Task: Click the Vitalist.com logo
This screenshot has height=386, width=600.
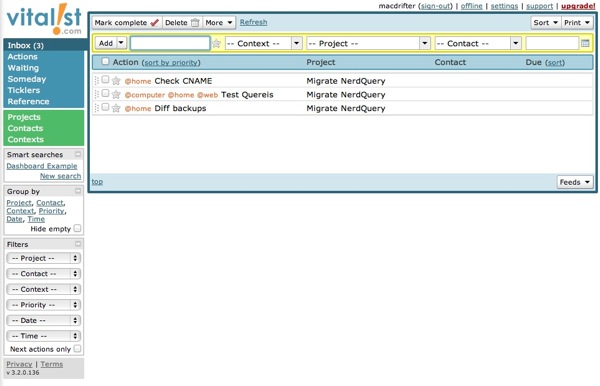Action: coord(44,19)
